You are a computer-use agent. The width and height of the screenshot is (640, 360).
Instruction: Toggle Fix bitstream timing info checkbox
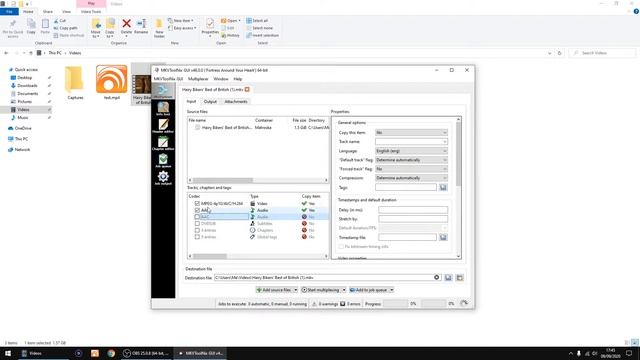[341, 247]
